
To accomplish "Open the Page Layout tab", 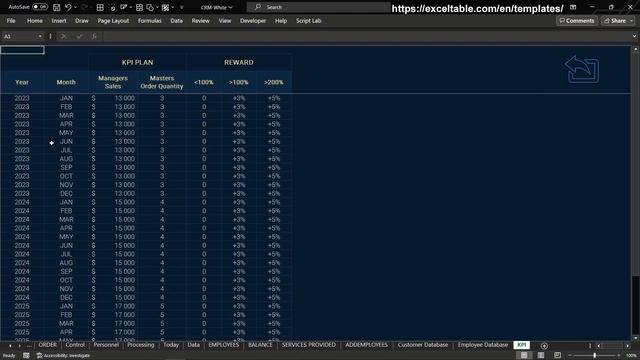I will point(113,21).
